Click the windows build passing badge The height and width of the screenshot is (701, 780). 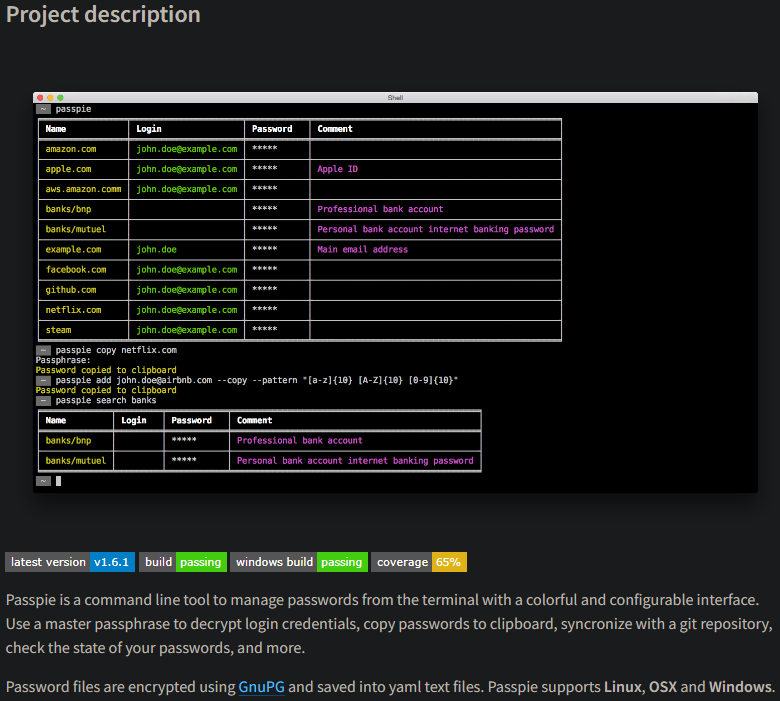point(299,562)
